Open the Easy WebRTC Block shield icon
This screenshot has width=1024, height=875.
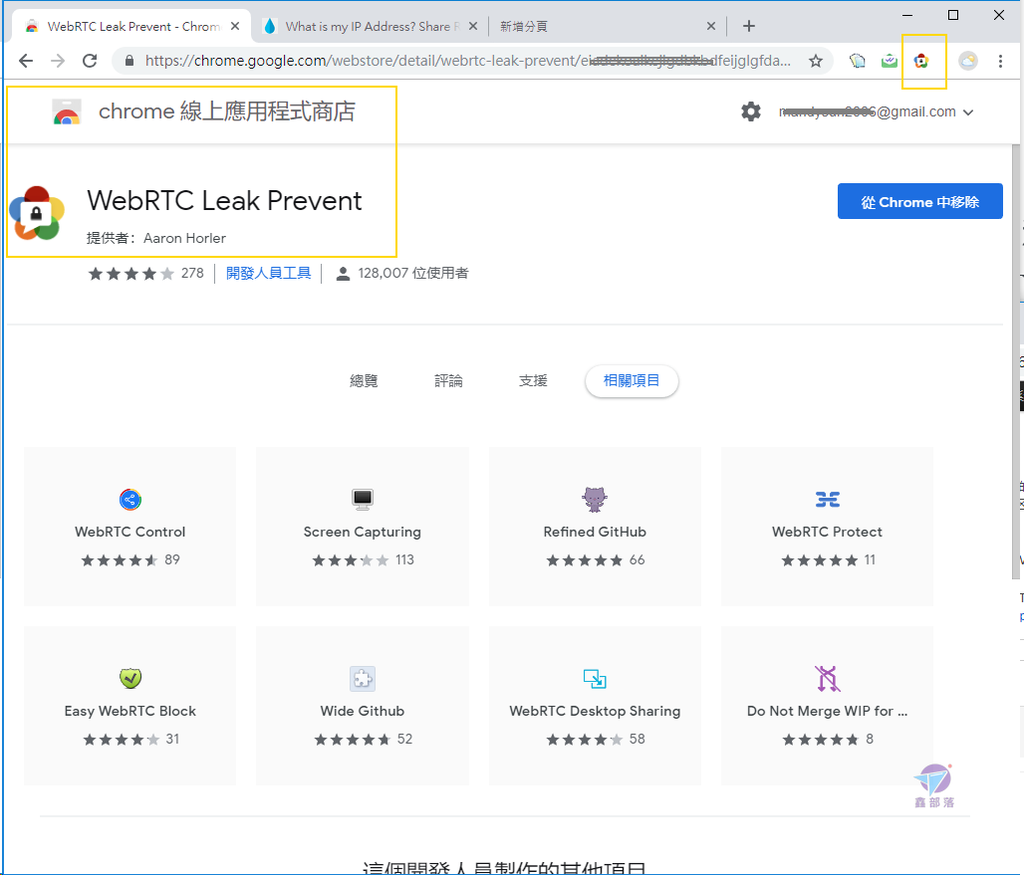[131, 678]
